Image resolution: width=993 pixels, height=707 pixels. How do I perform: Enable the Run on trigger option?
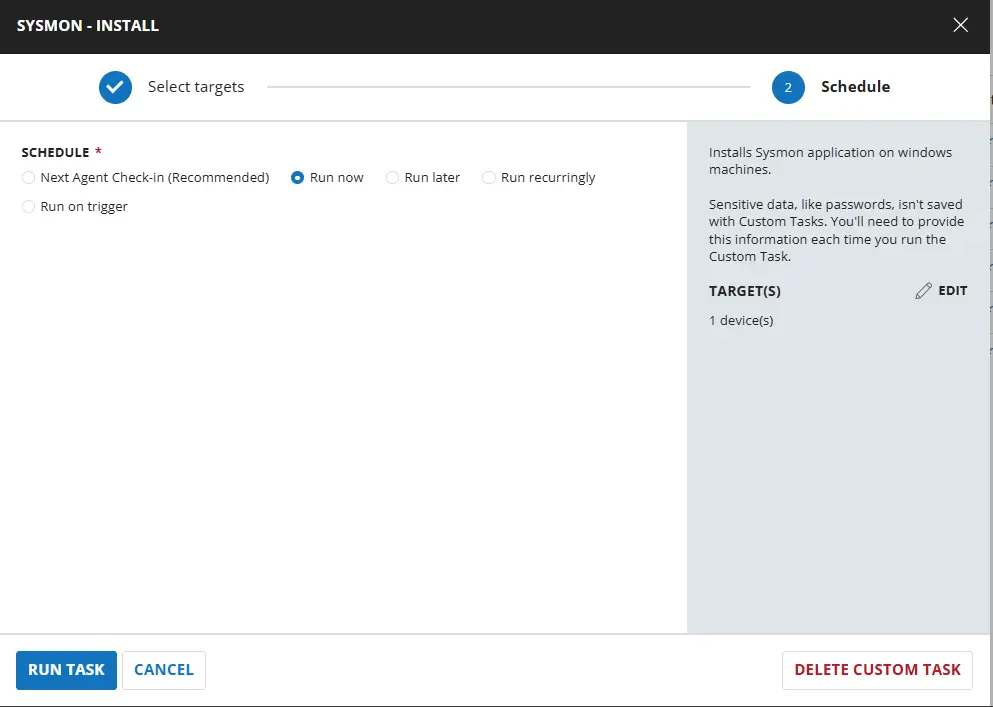(28, 207)
